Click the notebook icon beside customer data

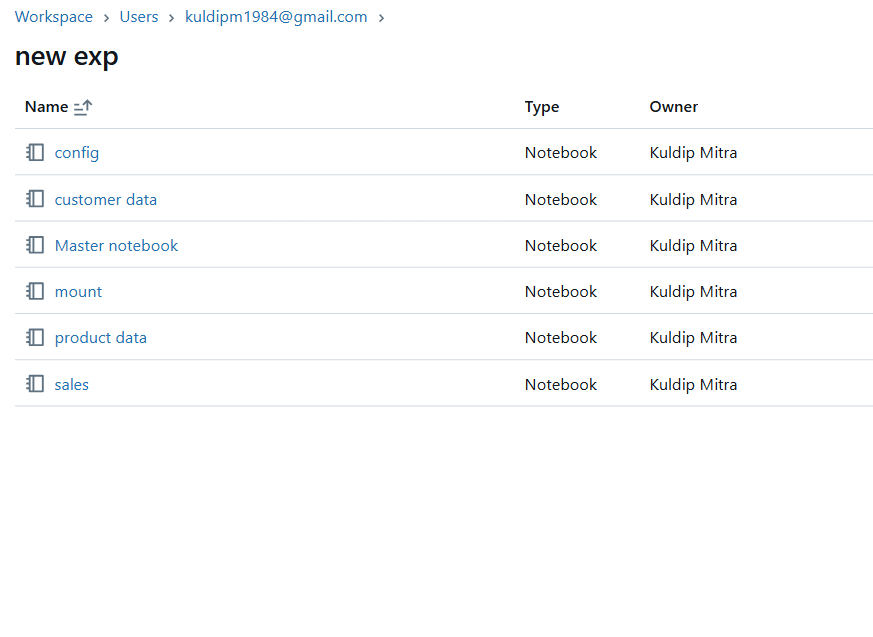click(35, 199)
